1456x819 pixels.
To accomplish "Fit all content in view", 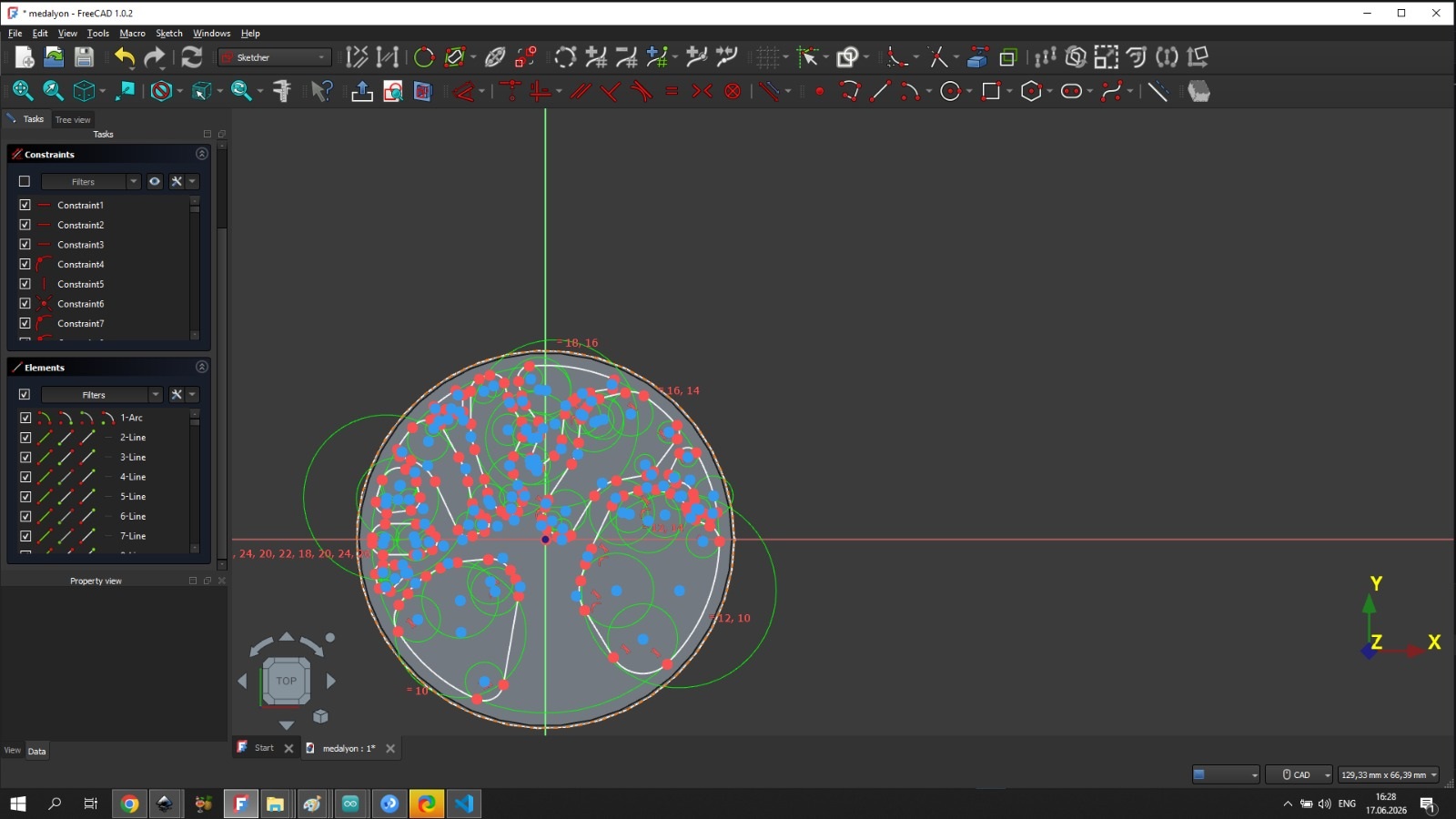I will pos(22,91).
